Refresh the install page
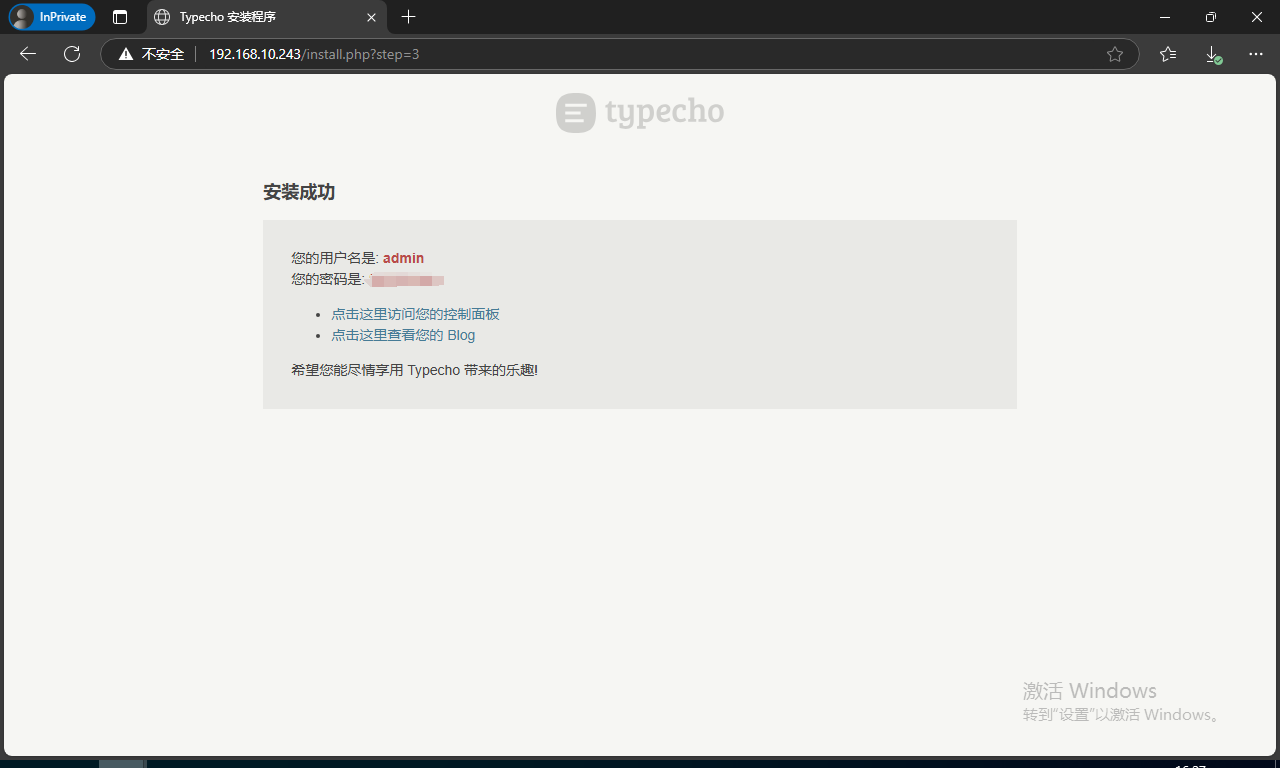Viewport: 1280px width, 768px height. coord(72,54)
